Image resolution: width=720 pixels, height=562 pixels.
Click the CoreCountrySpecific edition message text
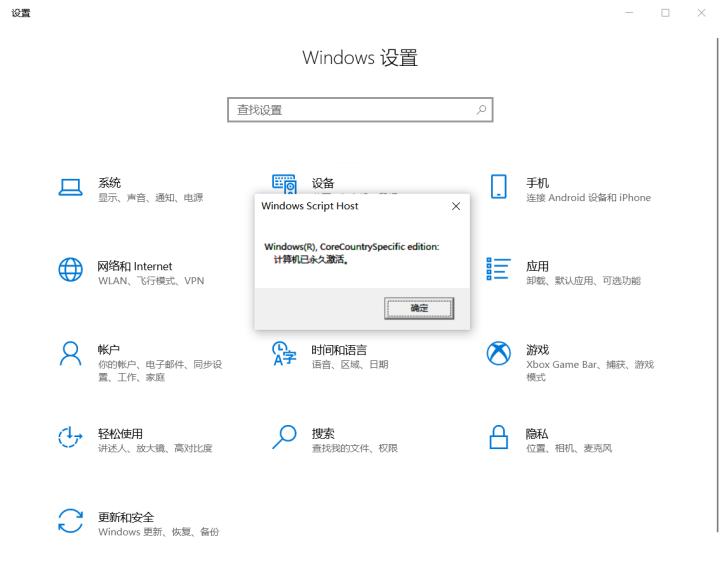(352, 247)
